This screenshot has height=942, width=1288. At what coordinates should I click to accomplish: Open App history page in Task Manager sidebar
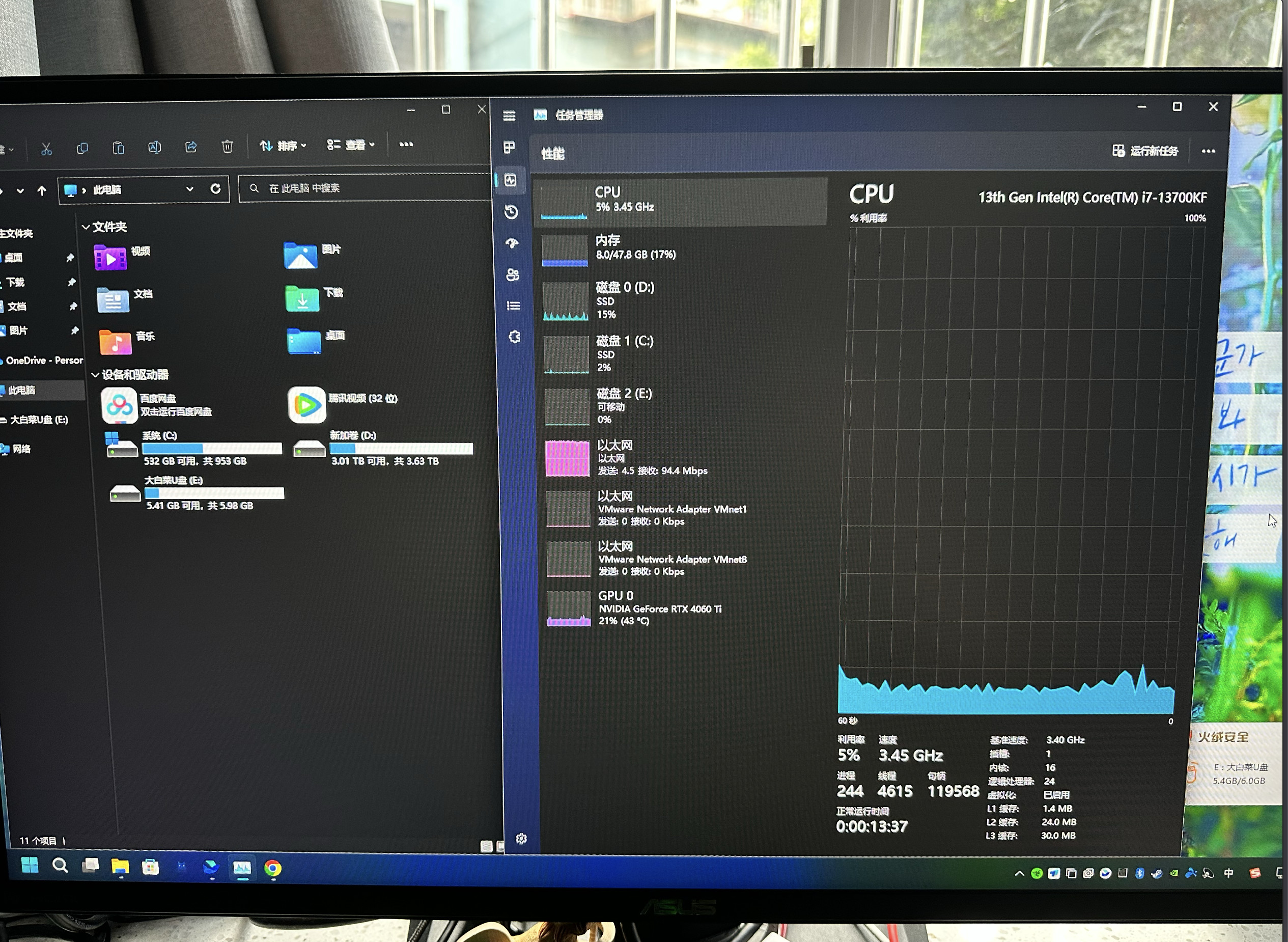pyautogui.click(x=511, y=212)
